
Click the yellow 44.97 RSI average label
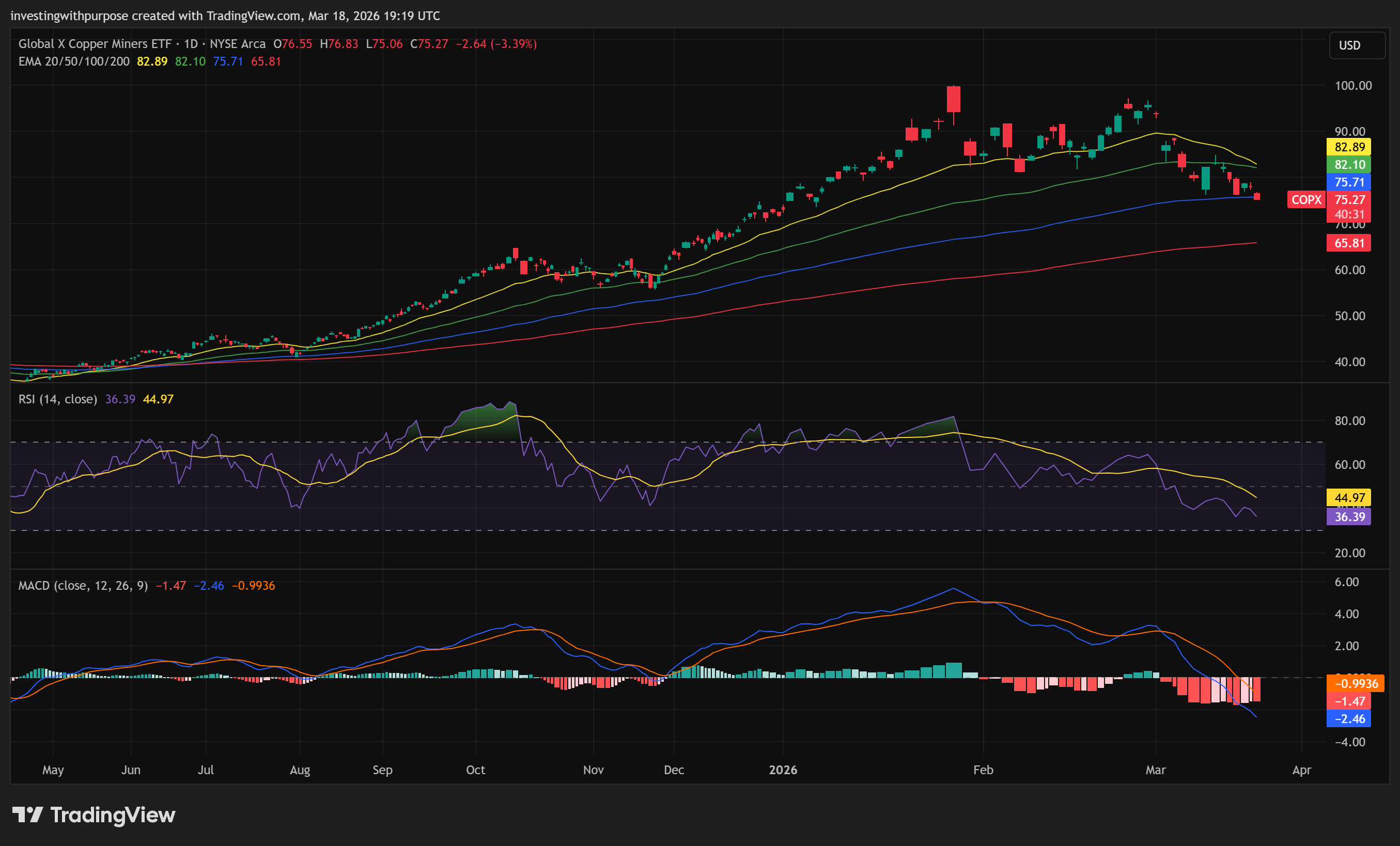(1349, 498)
